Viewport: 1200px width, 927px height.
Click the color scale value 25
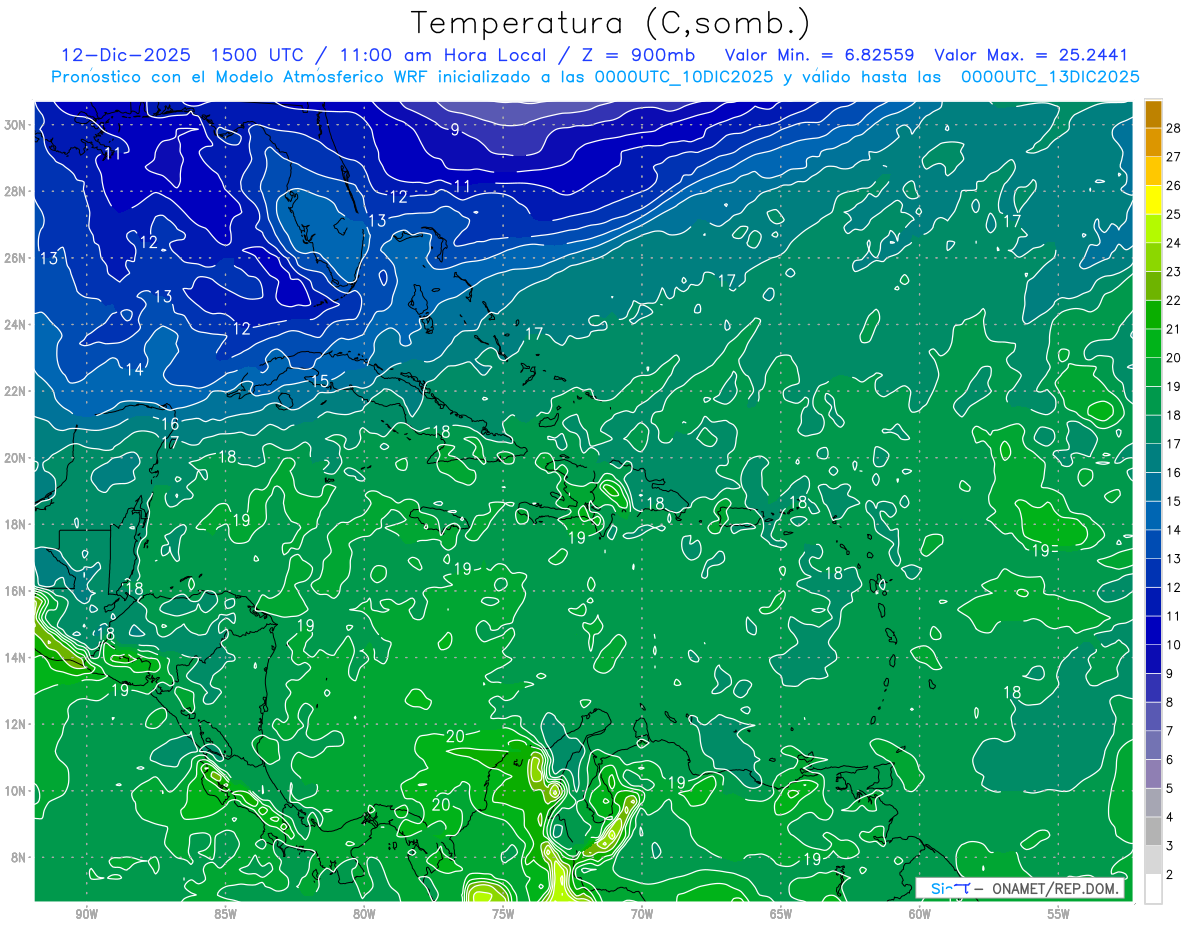[1173, 213]
